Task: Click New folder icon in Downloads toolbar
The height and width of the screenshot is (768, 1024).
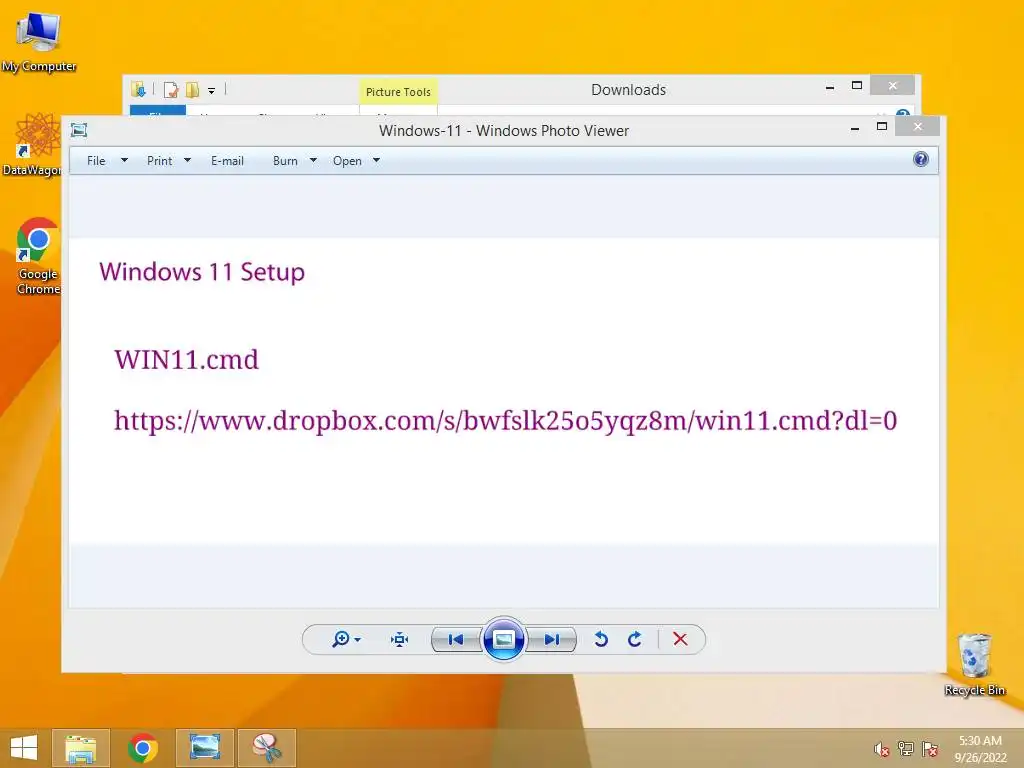Action: 193,89
